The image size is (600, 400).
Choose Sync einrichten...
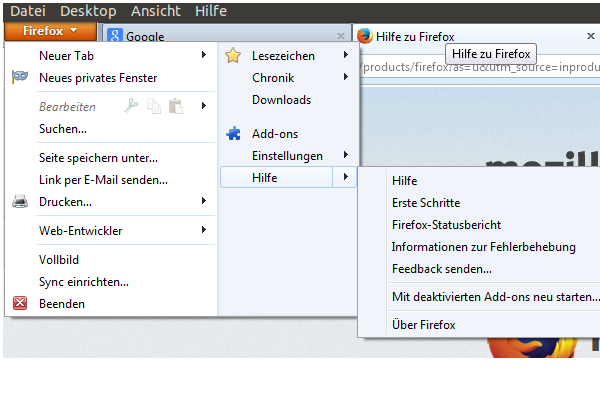coord(84,282)
